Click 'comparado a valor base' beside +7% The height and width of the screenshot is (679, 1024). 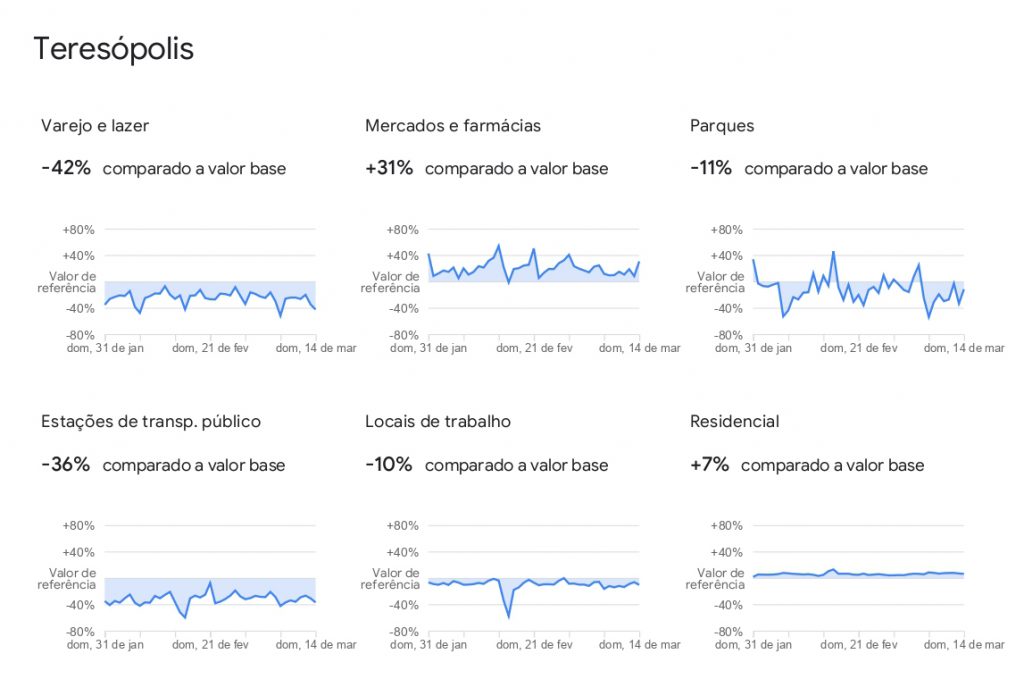coord(832,465)
